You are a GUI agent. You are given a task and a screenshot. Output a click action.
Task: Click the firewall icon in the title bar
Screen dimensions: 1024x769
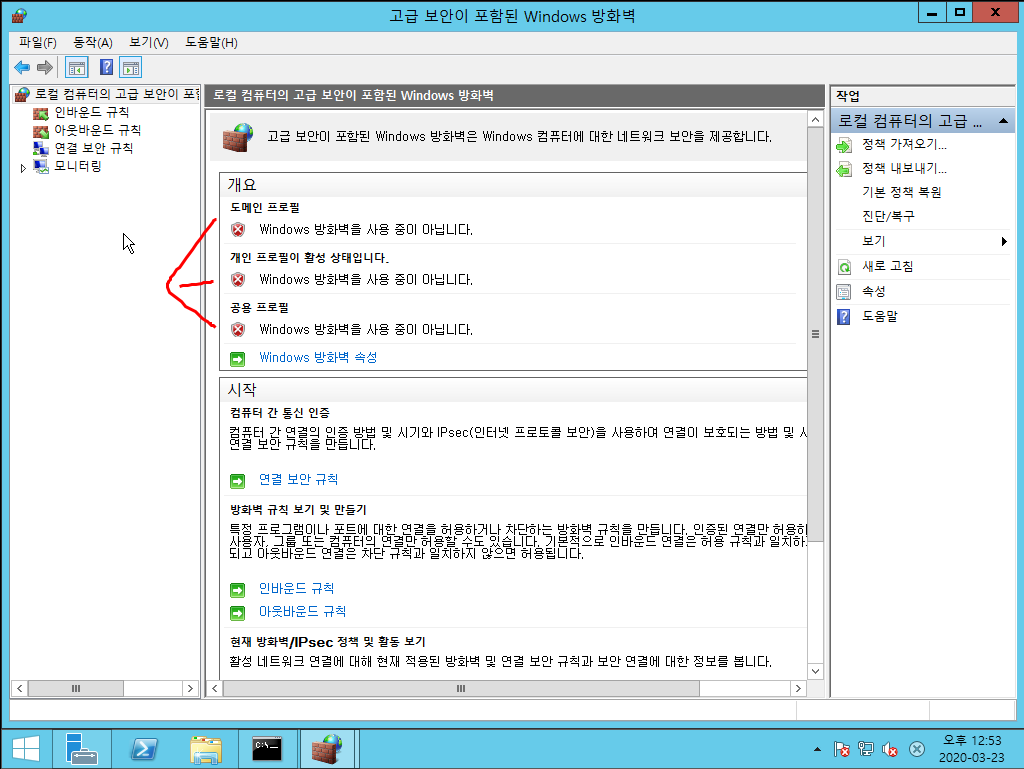coord(20,16)
